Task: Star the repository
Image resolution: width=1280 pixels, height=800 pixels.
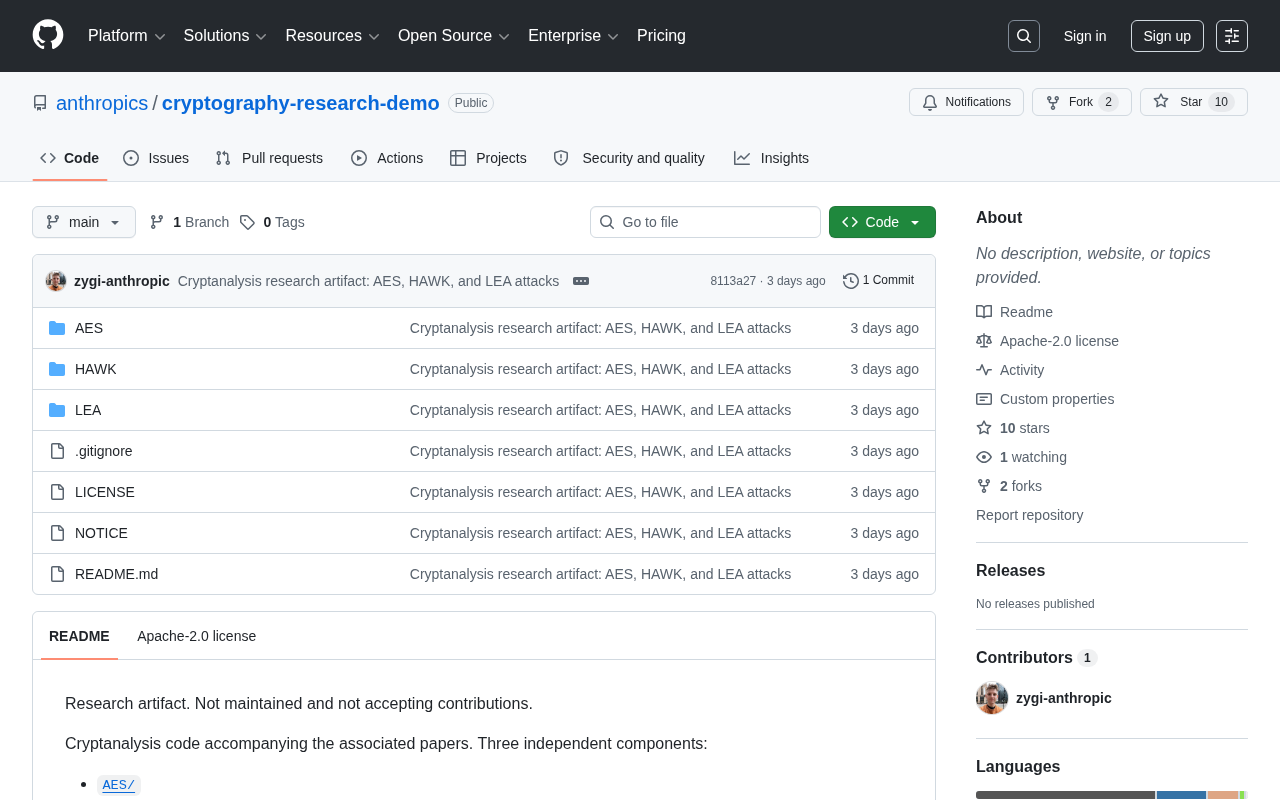Action: click(x=1194, y=102)
